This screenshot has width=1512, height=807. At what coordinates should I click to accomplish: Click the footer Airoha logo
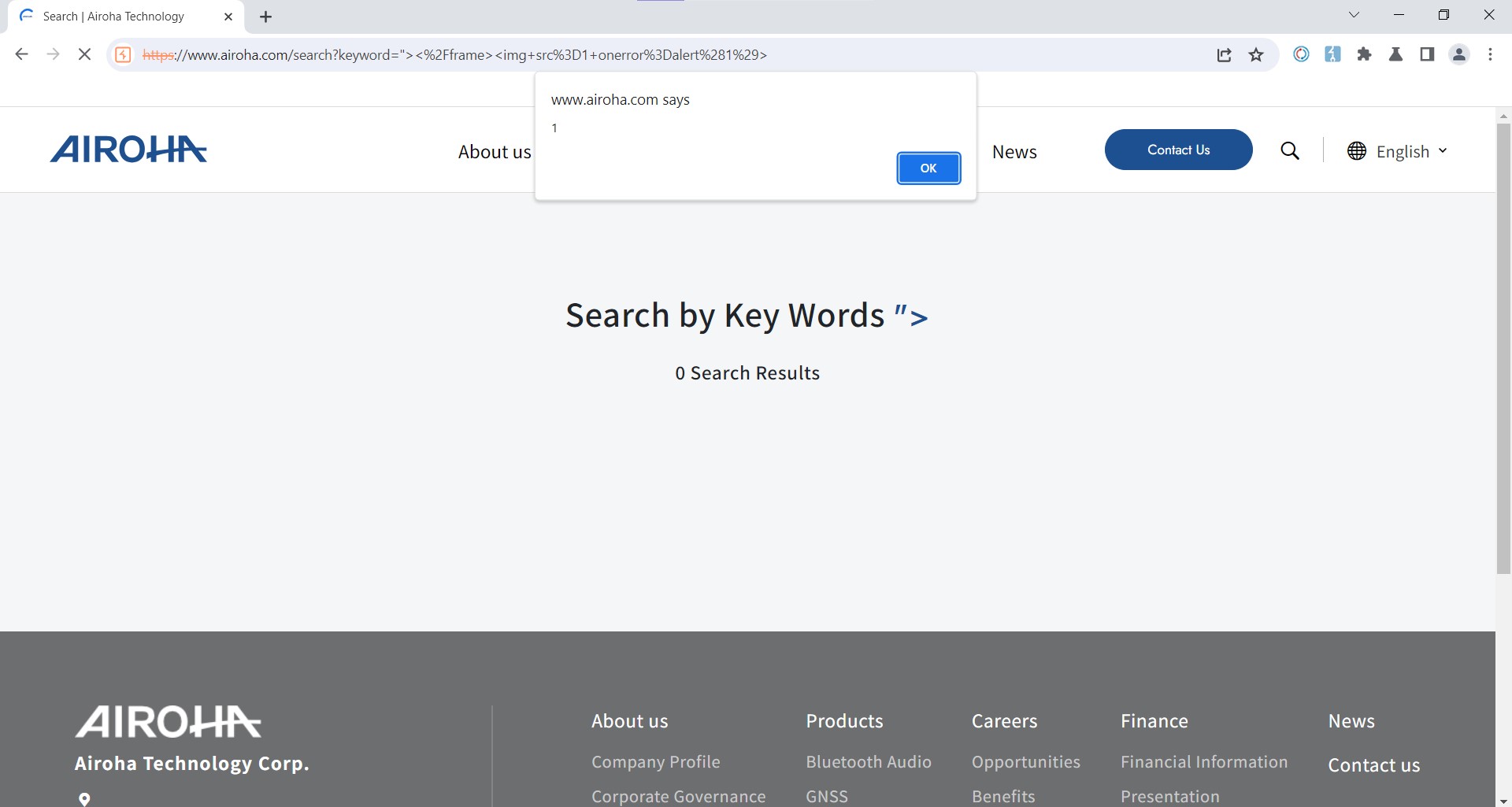(168, 722)
